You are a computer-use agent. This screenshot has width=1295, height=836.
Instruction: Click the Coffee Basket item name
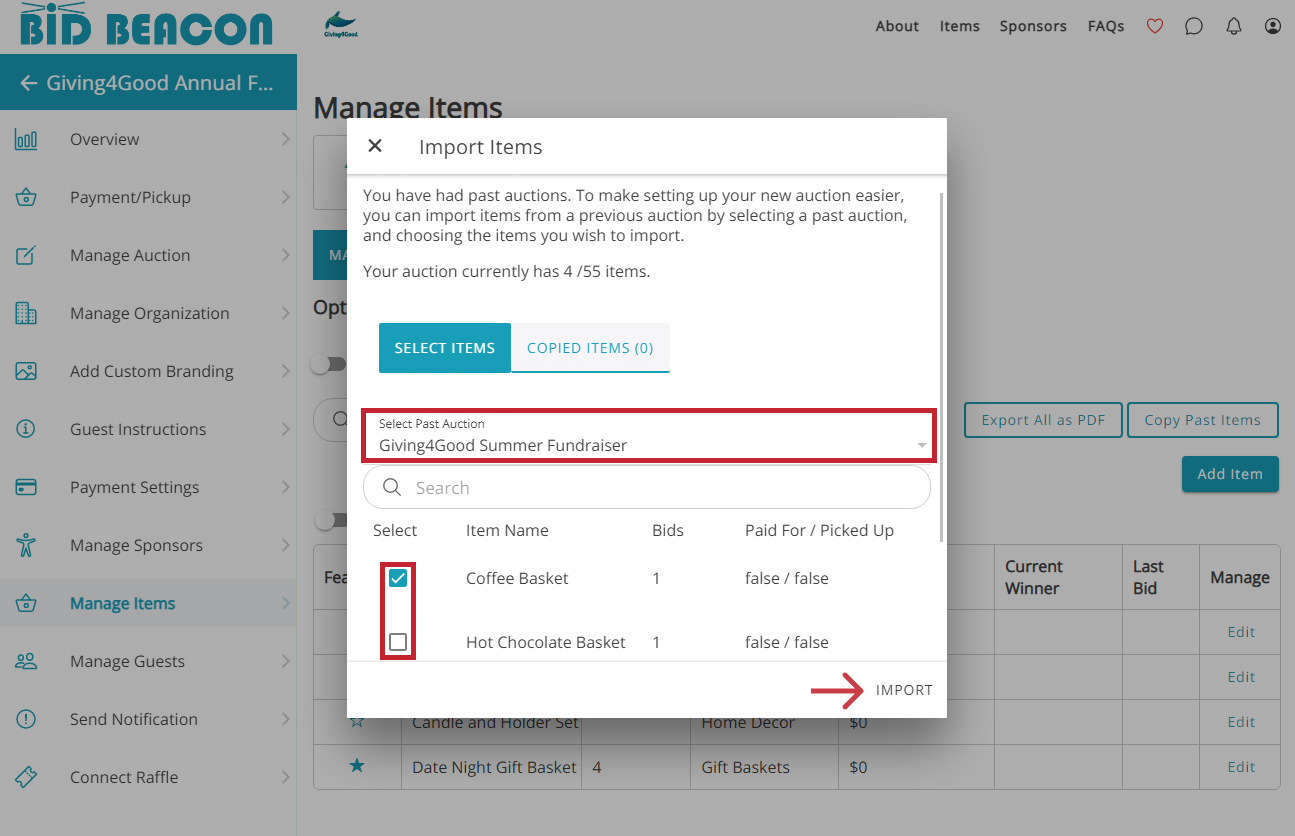click(517, 578)
